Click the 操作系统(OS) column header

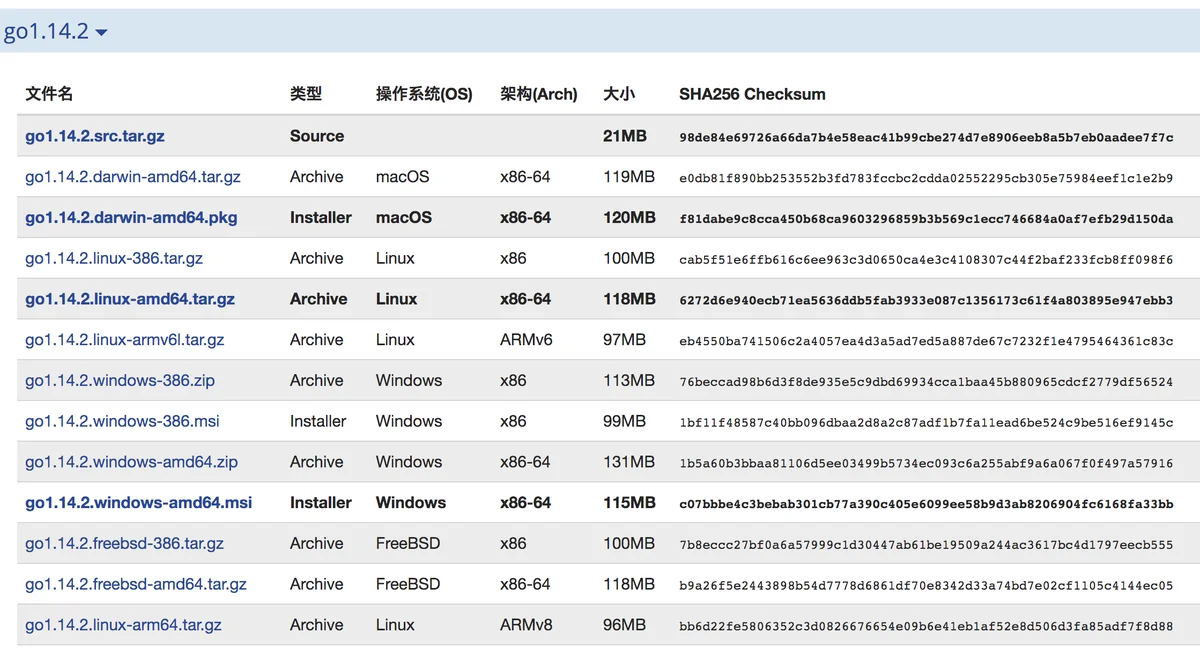tap(424, 94)
